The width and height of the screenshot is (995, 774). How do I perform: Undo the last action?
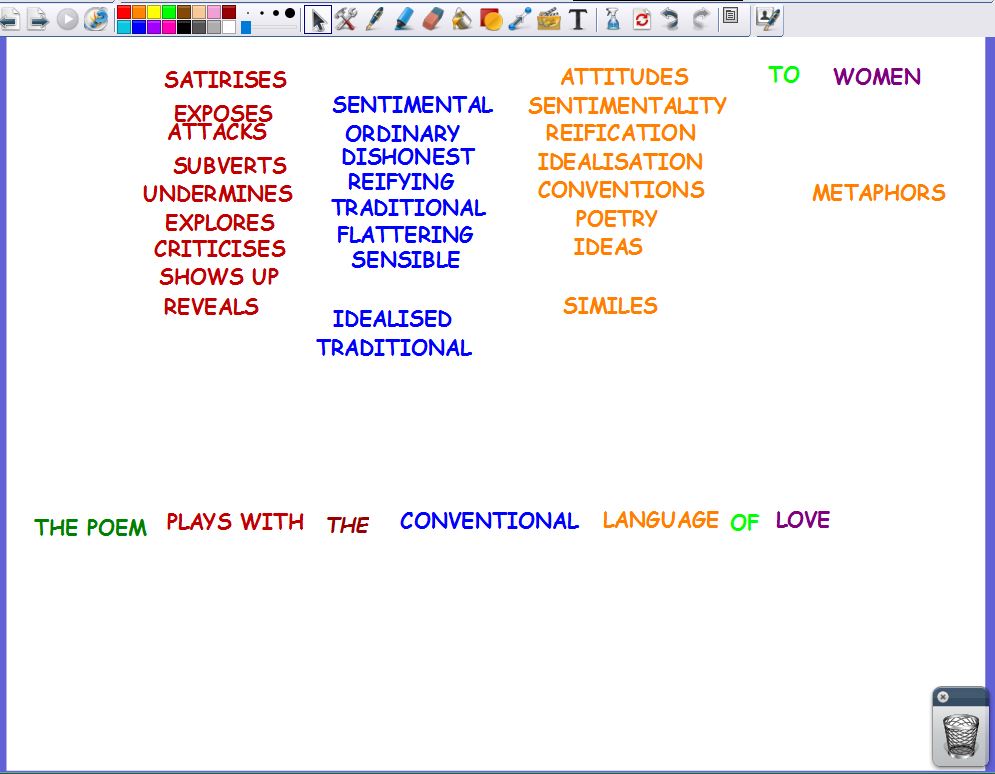point(671,19)
